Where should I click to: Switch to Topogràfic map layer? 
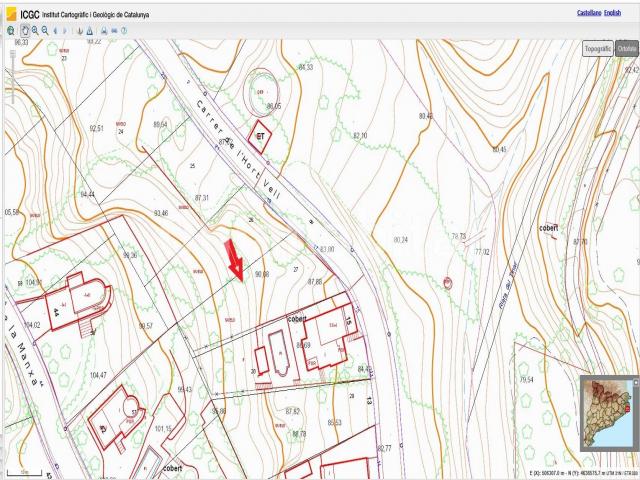597,48
